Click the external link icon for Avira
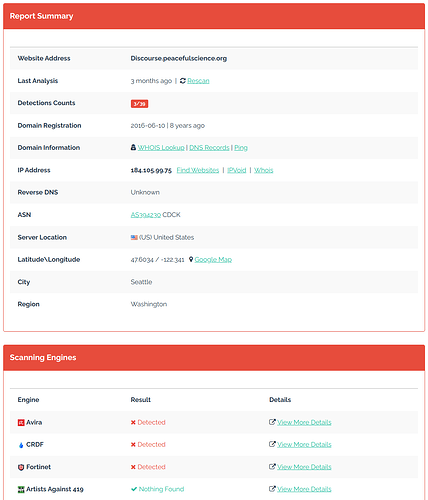Viewport: 428px width, 500px height. [272, 422]
